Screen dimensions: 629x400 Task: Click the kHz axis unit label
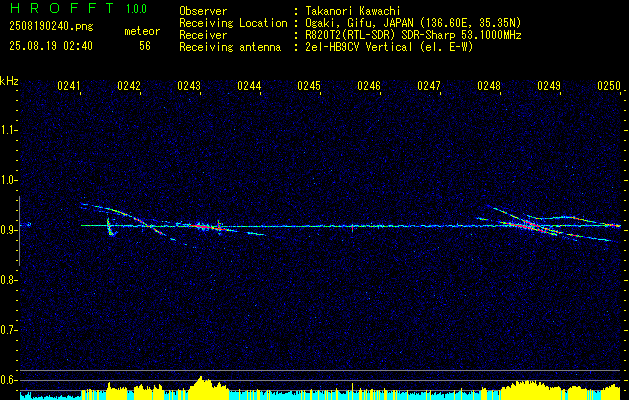[x=9, y=81]
